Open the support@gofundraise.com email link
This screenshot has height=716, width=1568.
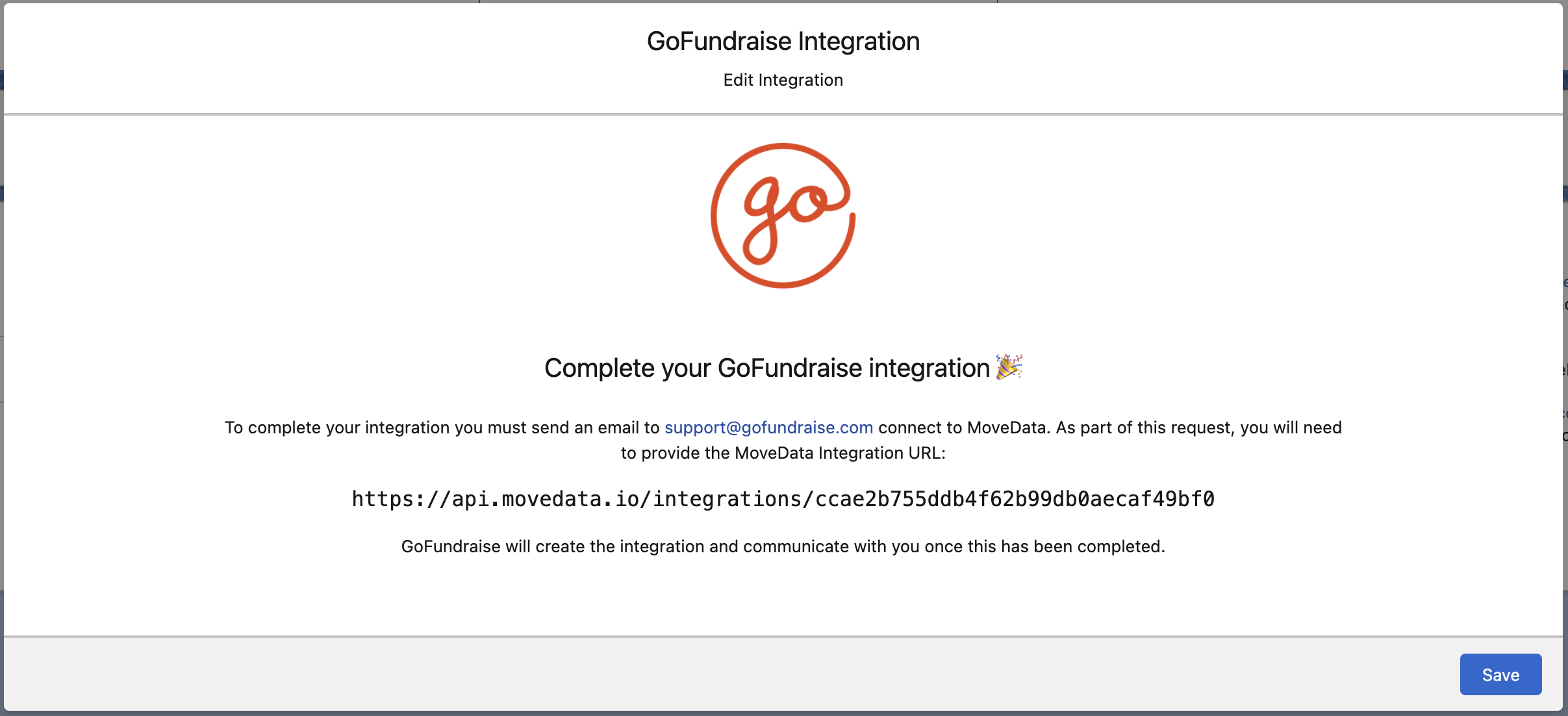(768, 428)
